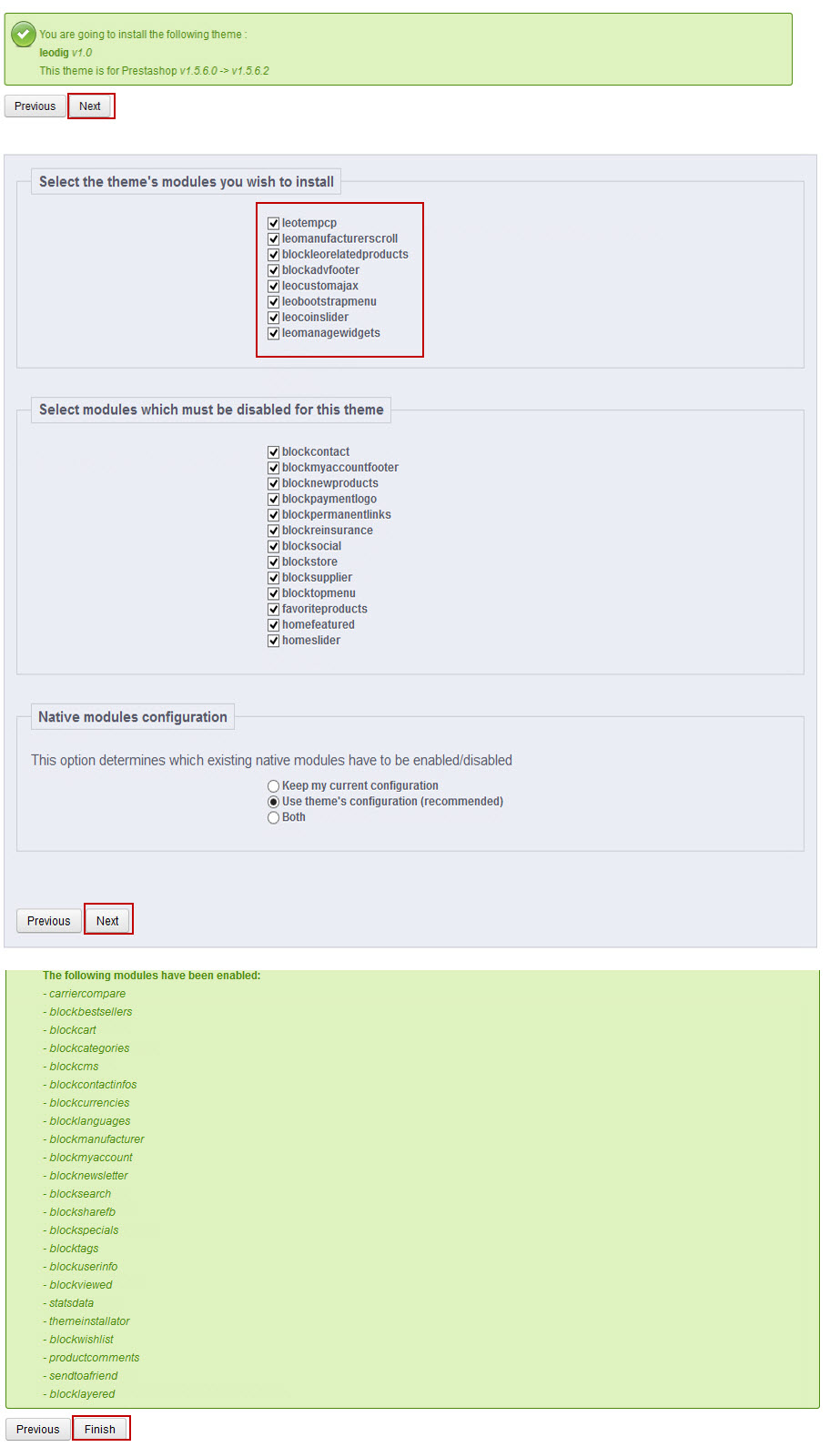Click Previous beside the Finish button
Image resolution: width=840 pixels, height=1447 pixels.
pos(38,1429)
